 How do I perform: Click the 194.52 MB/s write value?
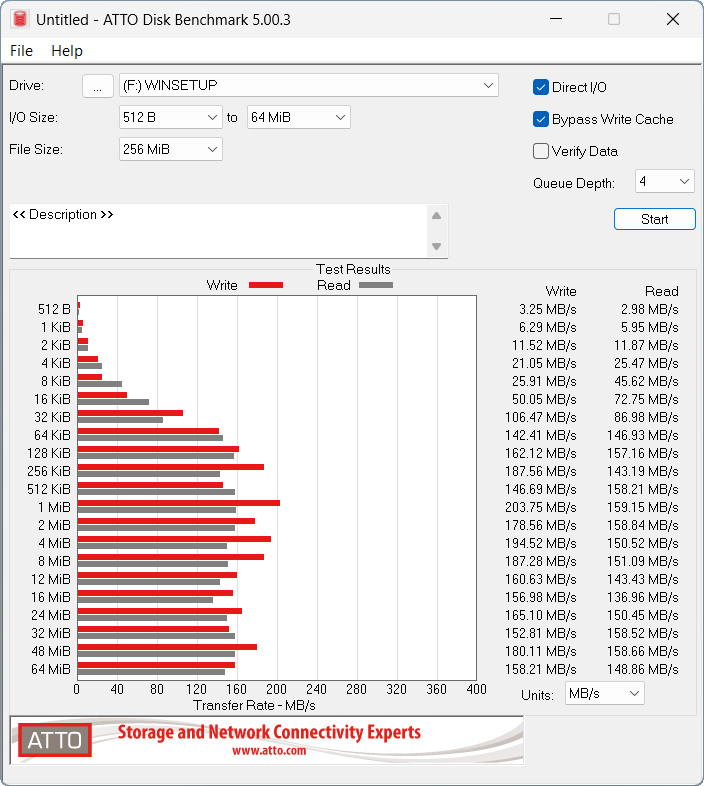click(x=541, y=543)
